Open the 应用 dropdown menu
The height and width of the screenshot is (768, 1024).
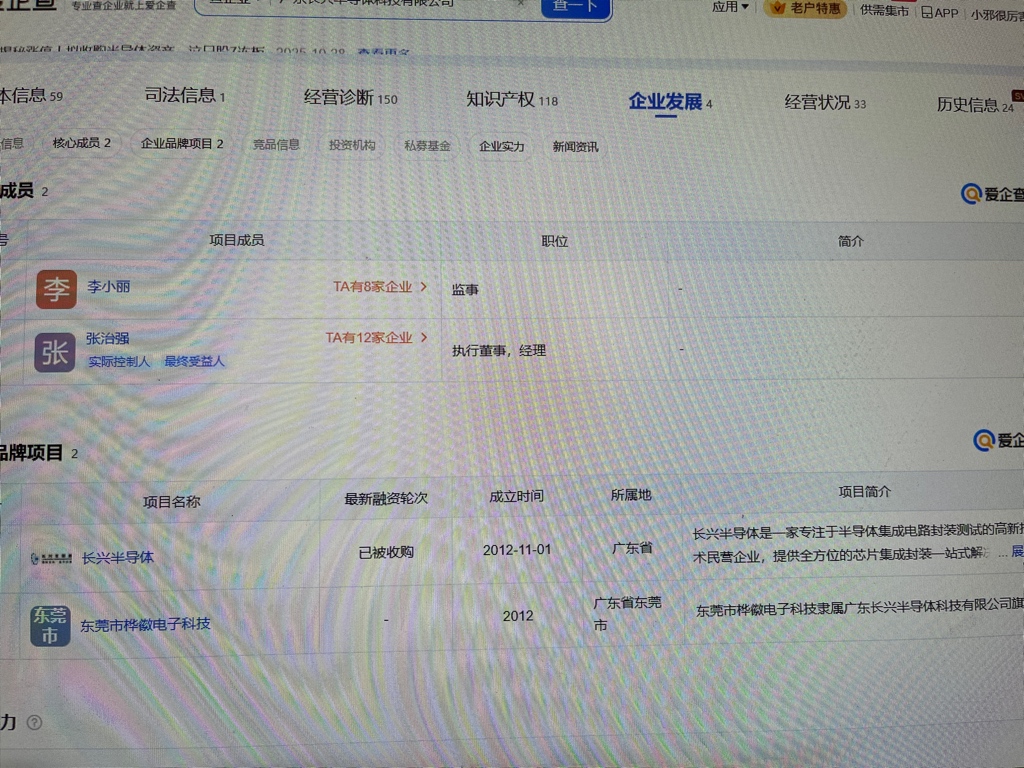click(730, 7)
